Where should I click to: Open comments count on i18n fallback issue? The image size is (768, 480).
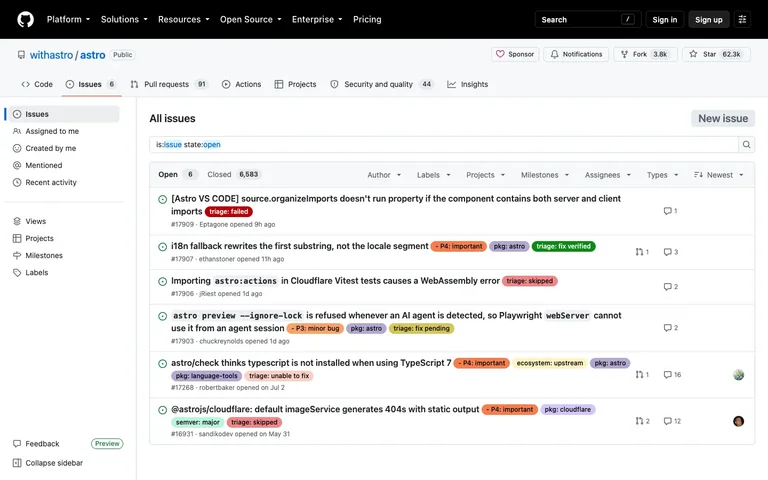point(671,252)
